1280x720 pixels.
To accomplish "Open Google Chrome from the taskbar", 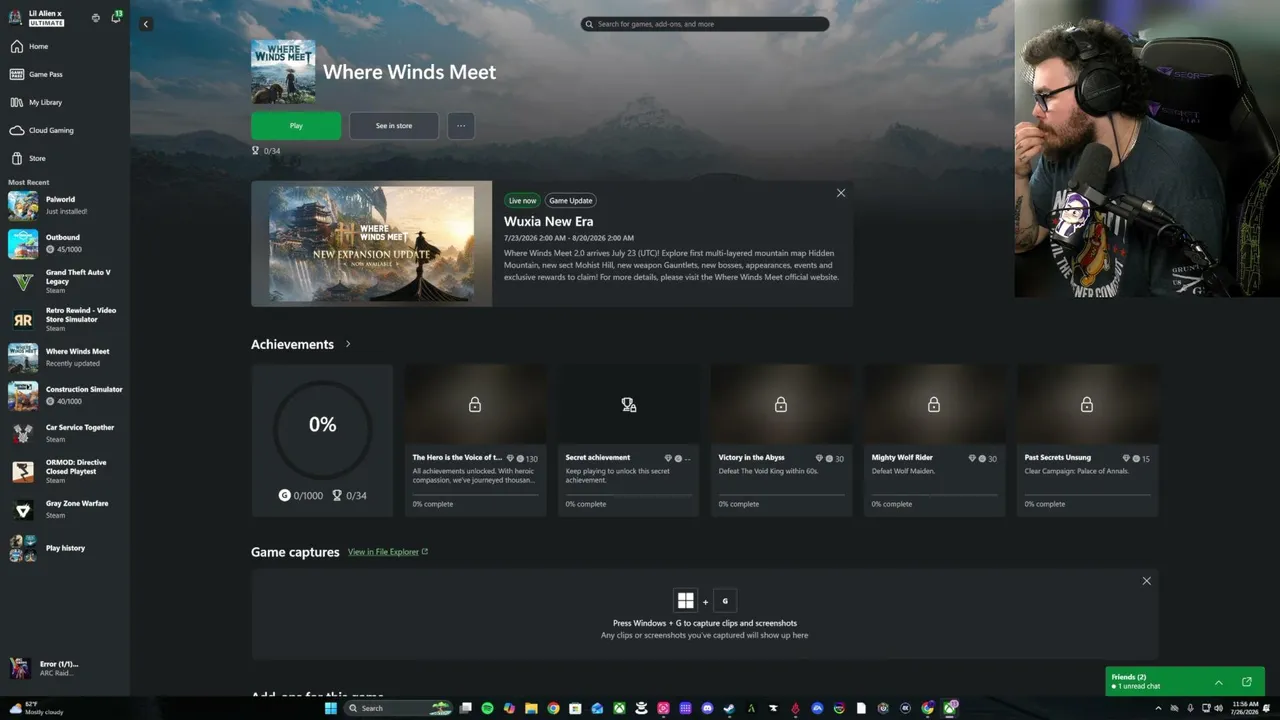I will [553, 708].
